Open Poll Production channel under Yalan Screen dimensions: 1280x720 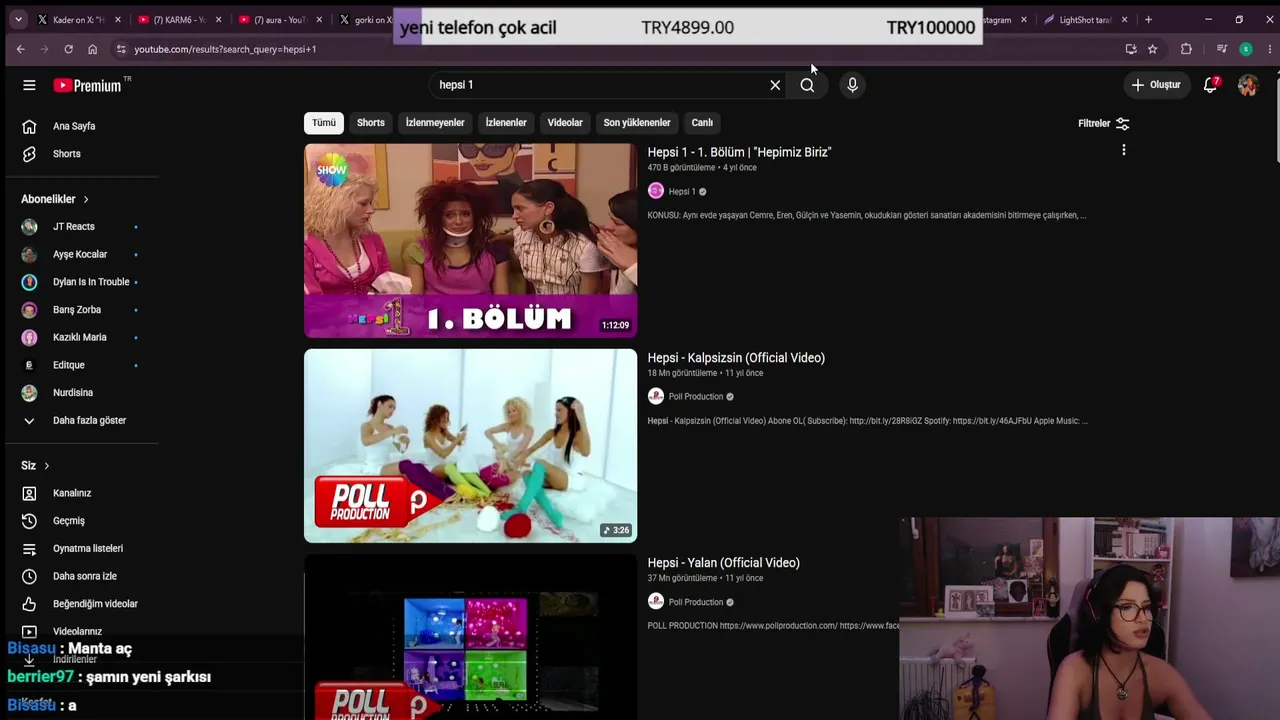(695, 602)
